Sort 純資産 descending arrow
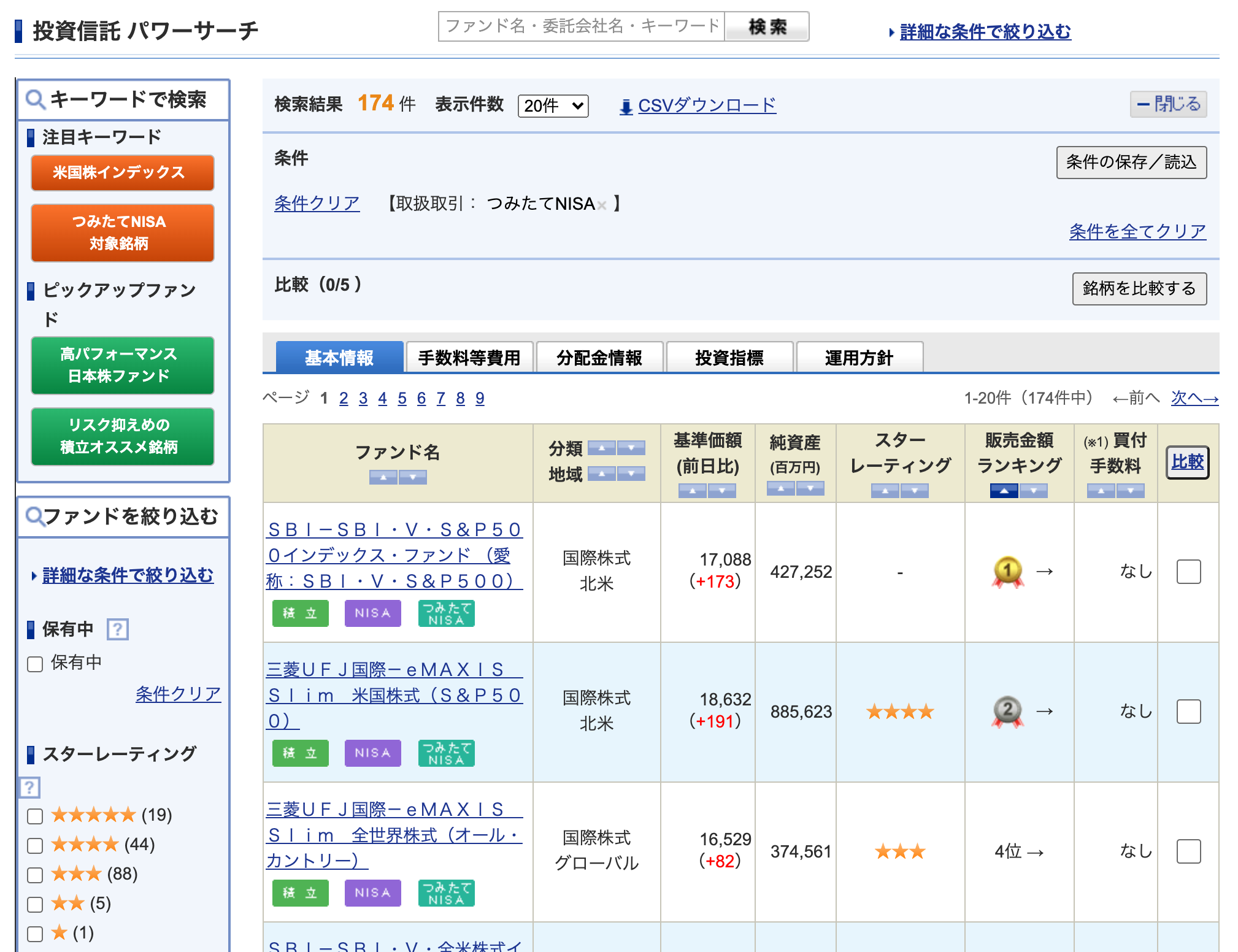 (x=810, y=488)
